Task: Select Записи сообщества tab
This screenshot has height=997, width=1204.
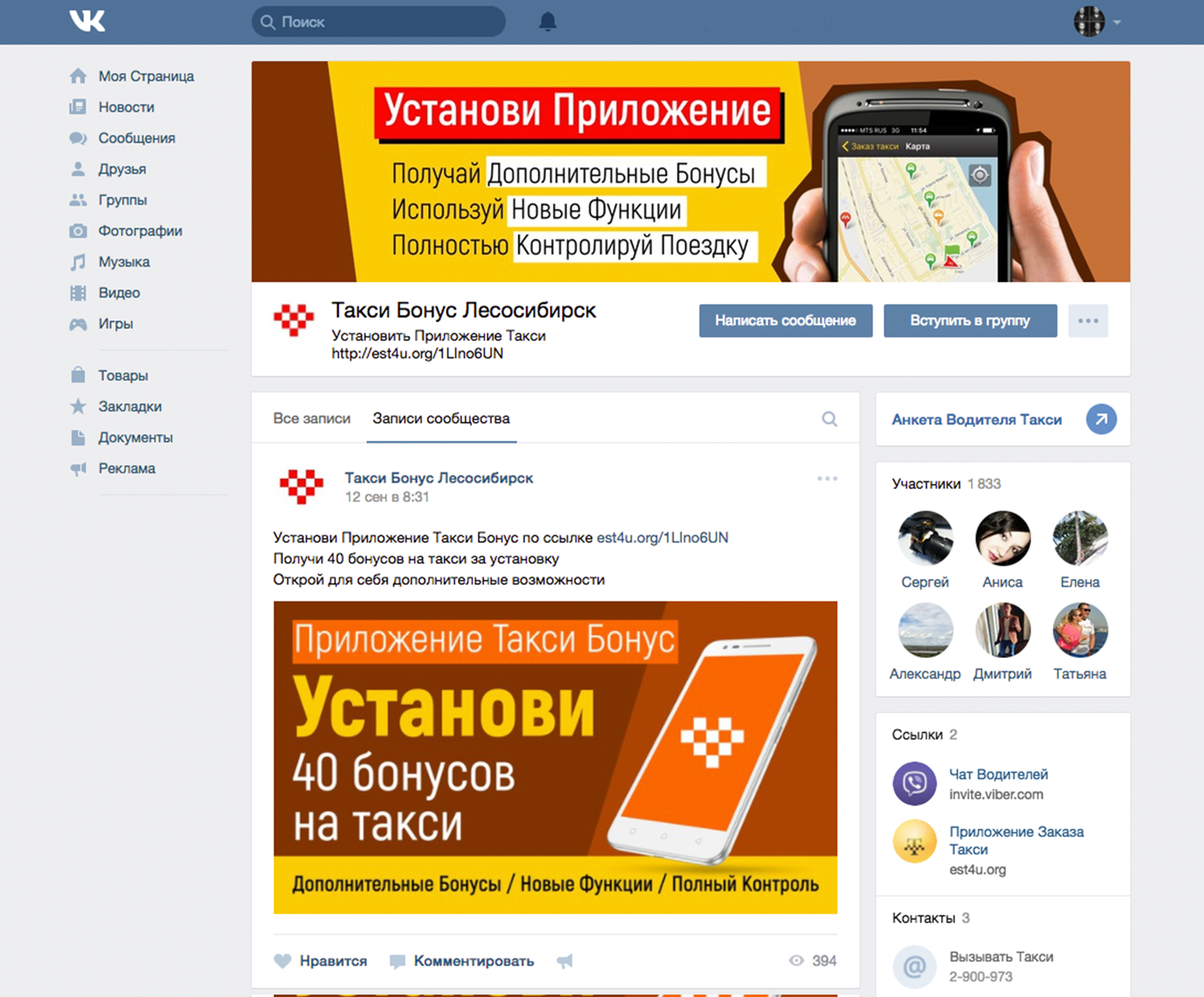Action: tap(441, 418)
